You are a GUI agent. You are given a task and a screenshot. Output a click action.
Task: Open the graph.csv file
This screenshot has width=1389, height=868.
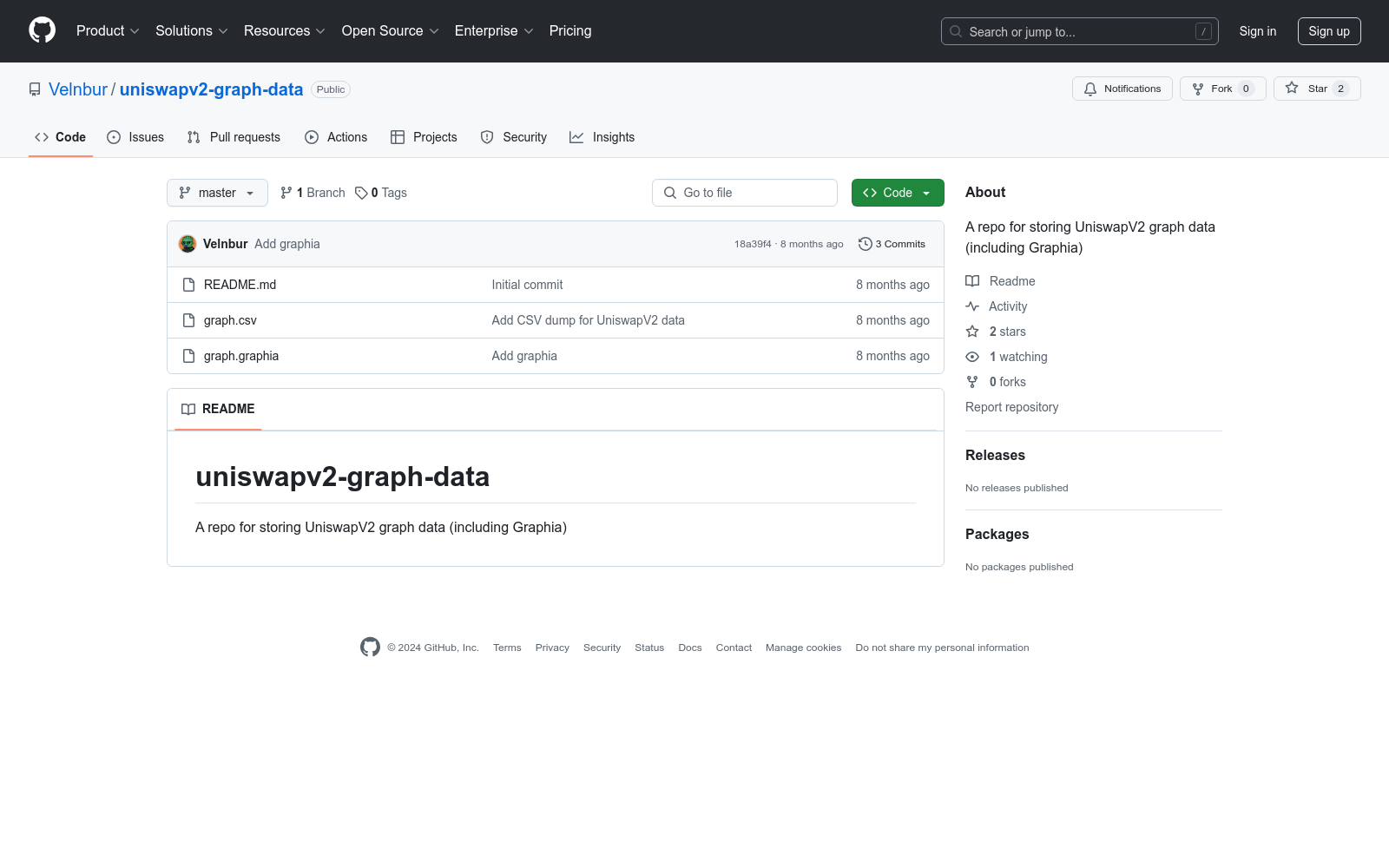[230, 320]
